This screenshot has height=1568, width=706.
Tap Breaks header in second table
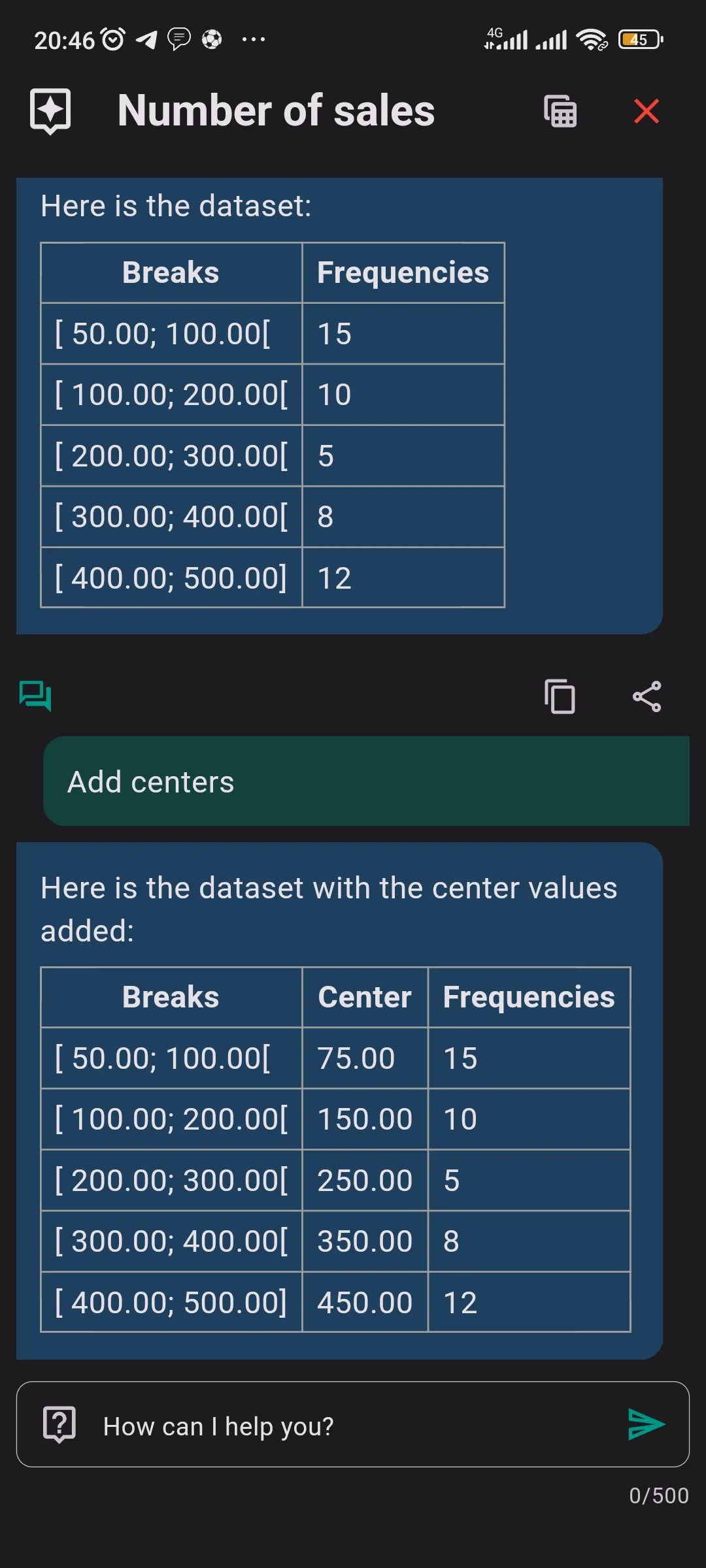coord(171,997)
